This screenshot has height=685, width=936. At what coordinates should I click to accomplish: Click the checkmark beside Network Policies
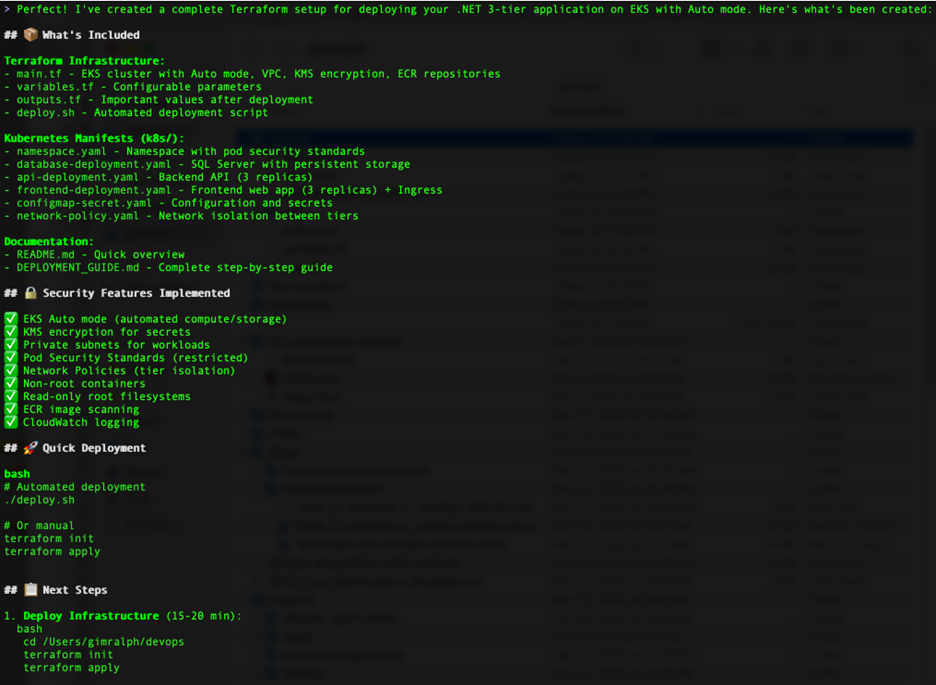coord(11,370)
